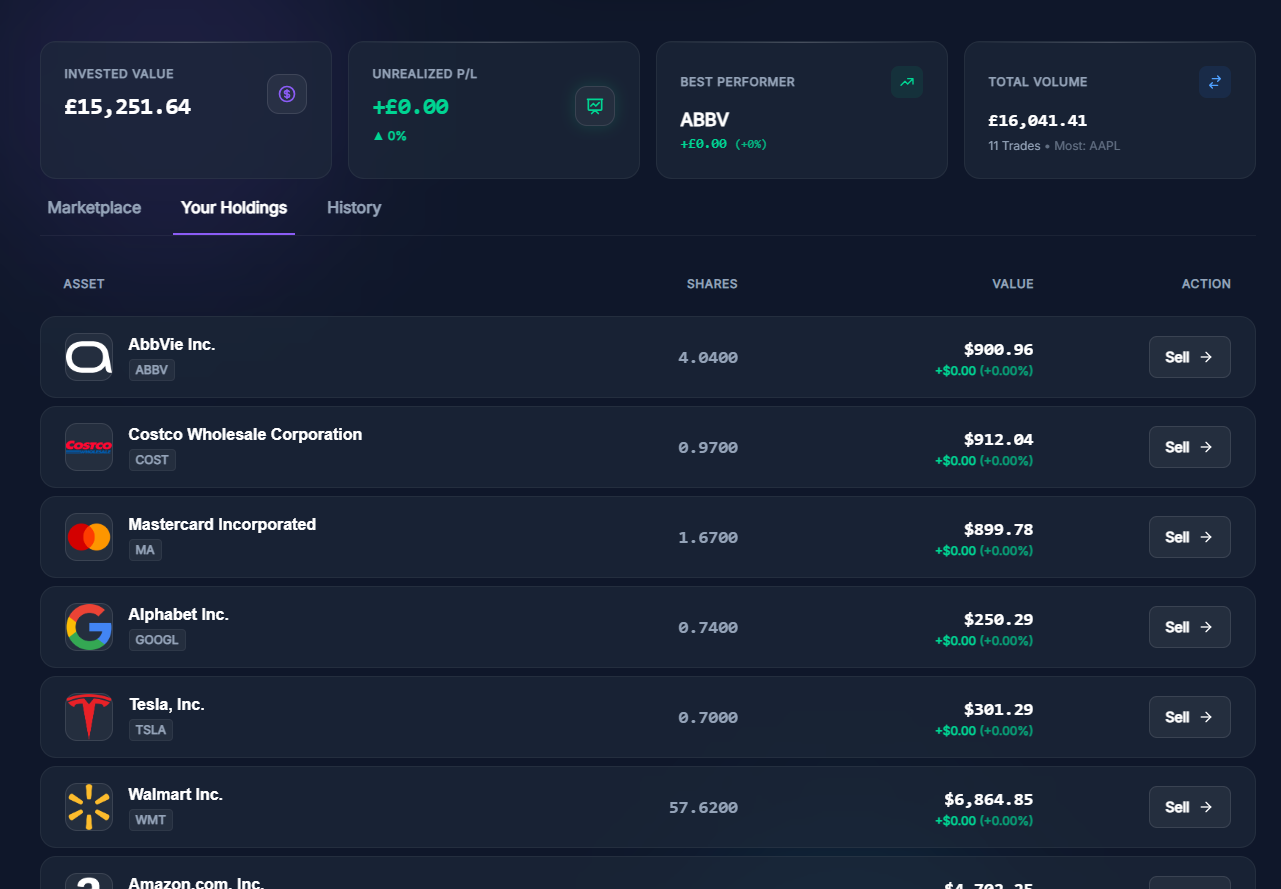Select the Your Holdings tab
The width and height of the screenshot is (1281, 889).
(233, 208)
